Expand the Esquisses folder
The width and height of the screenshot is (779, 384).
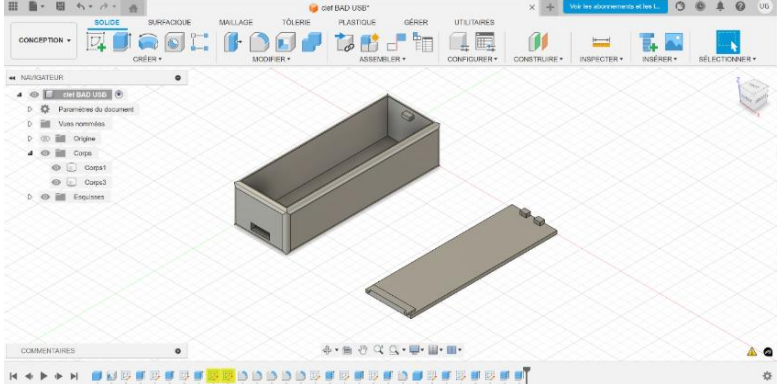pyautogui.click(x=30, y=197)
